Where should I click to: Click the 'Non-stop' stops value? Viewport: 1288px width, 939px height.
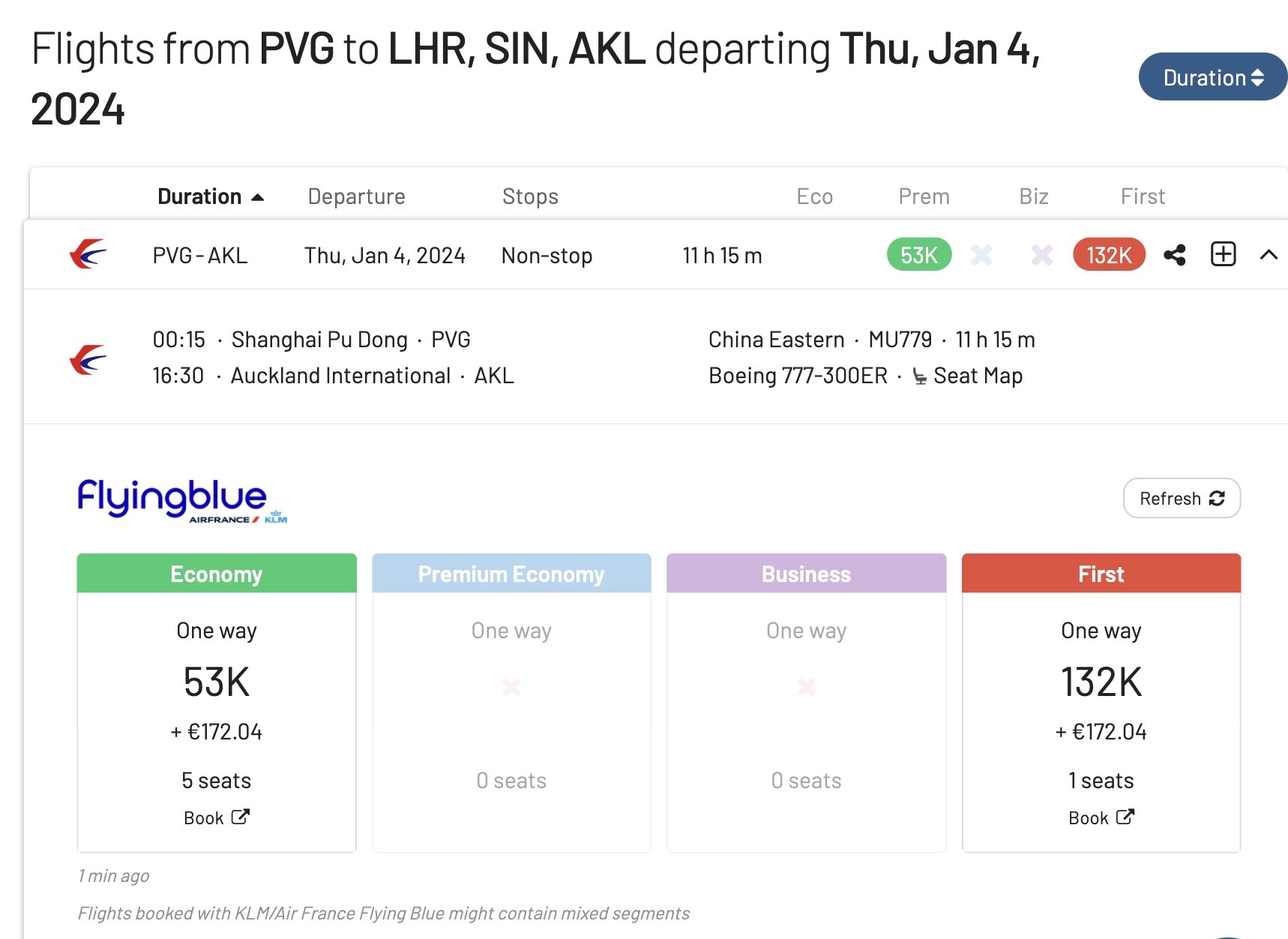coord(547,256)
